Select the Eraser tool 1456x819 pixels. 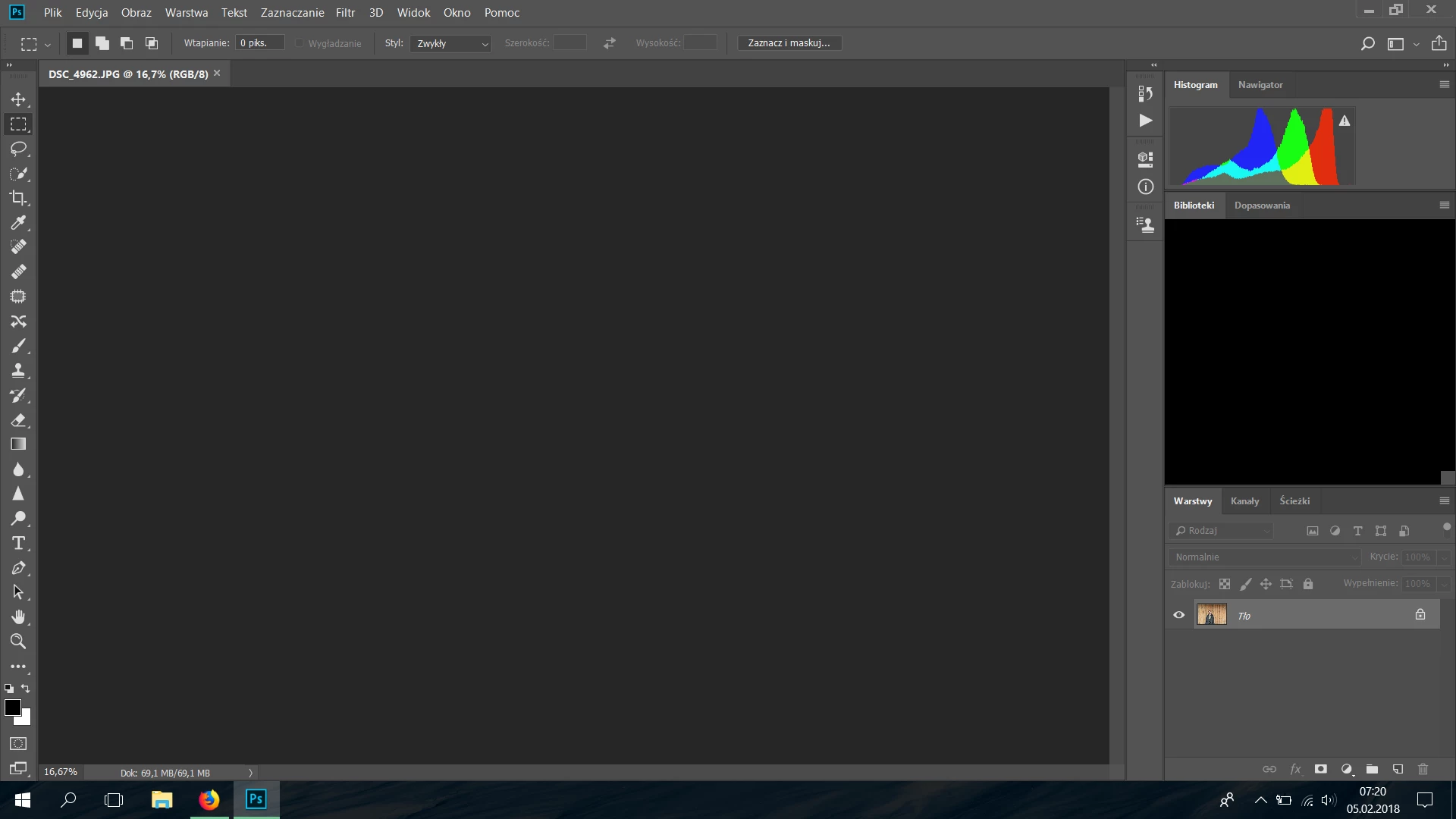click(x=18, y=420)
